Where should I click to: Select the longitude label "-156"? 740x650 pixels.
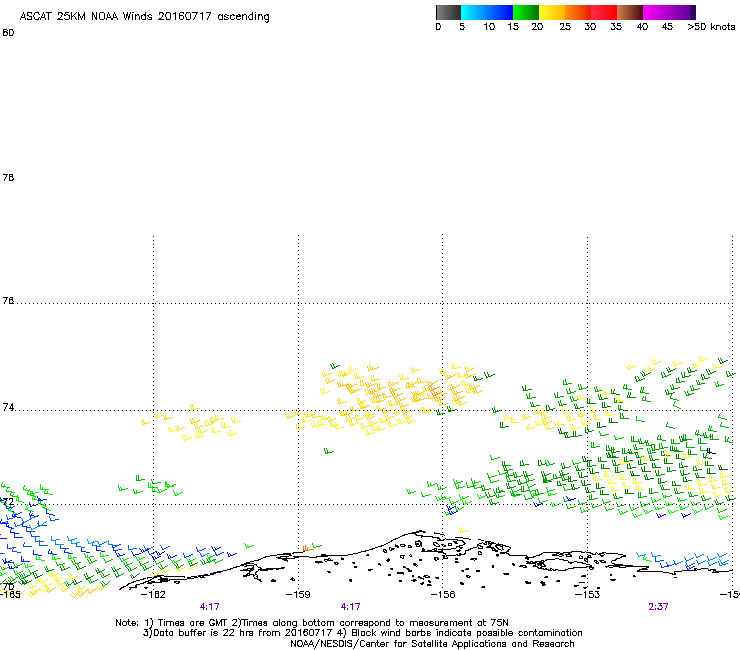(443, 594)
